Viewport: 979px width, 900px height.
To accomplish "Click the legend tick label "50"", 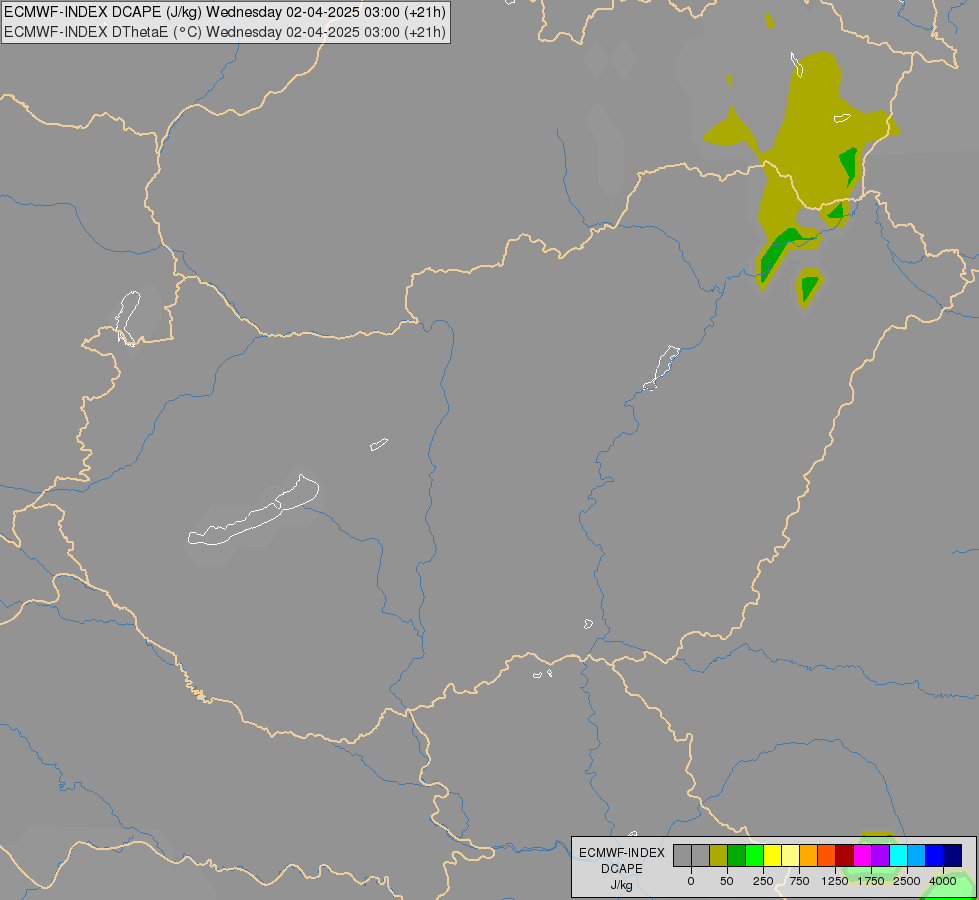I will pos(727,881).
